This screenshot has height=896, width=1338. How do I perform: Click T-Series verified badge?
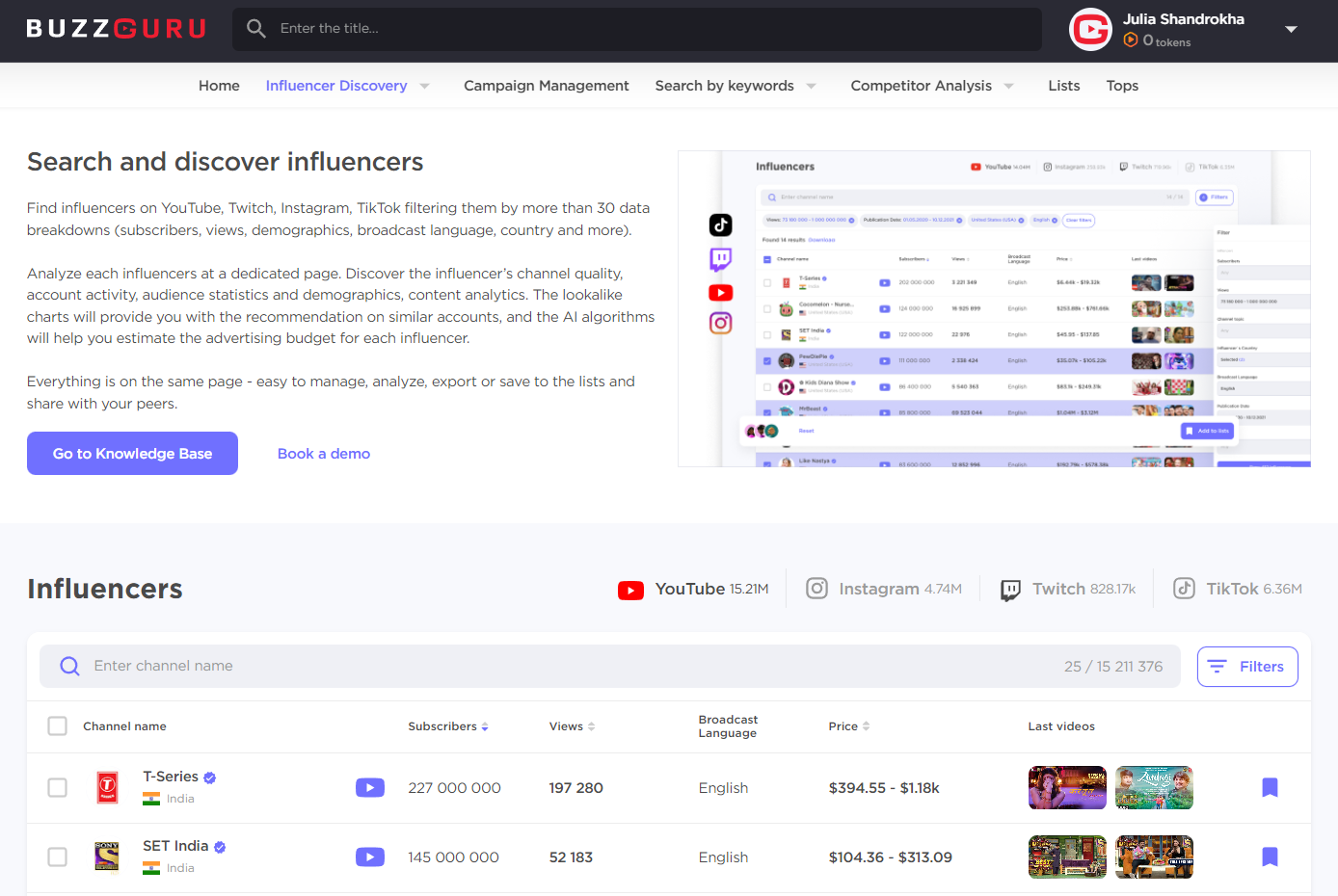coord(210,777)
